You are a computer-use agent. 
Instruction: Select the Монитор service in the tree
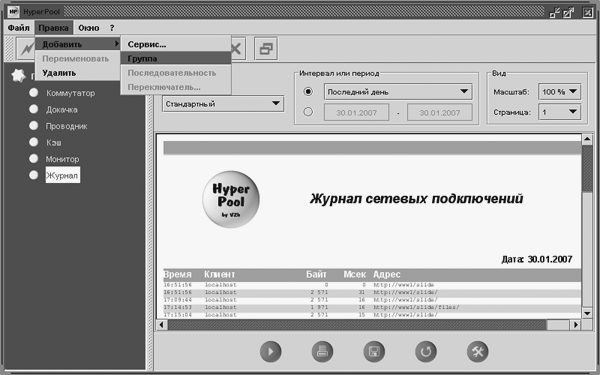62,159
